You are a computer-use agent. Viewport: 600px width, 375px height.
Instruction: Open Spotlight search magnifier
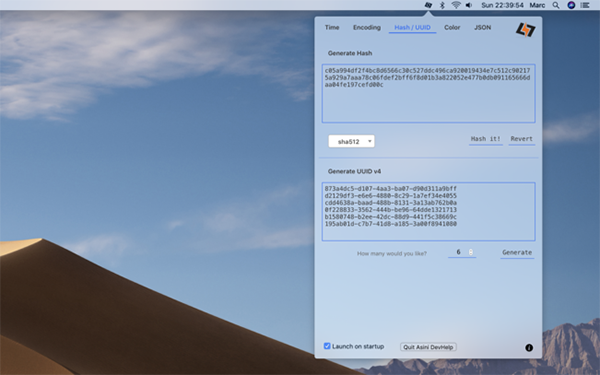(x=556, y=5)
